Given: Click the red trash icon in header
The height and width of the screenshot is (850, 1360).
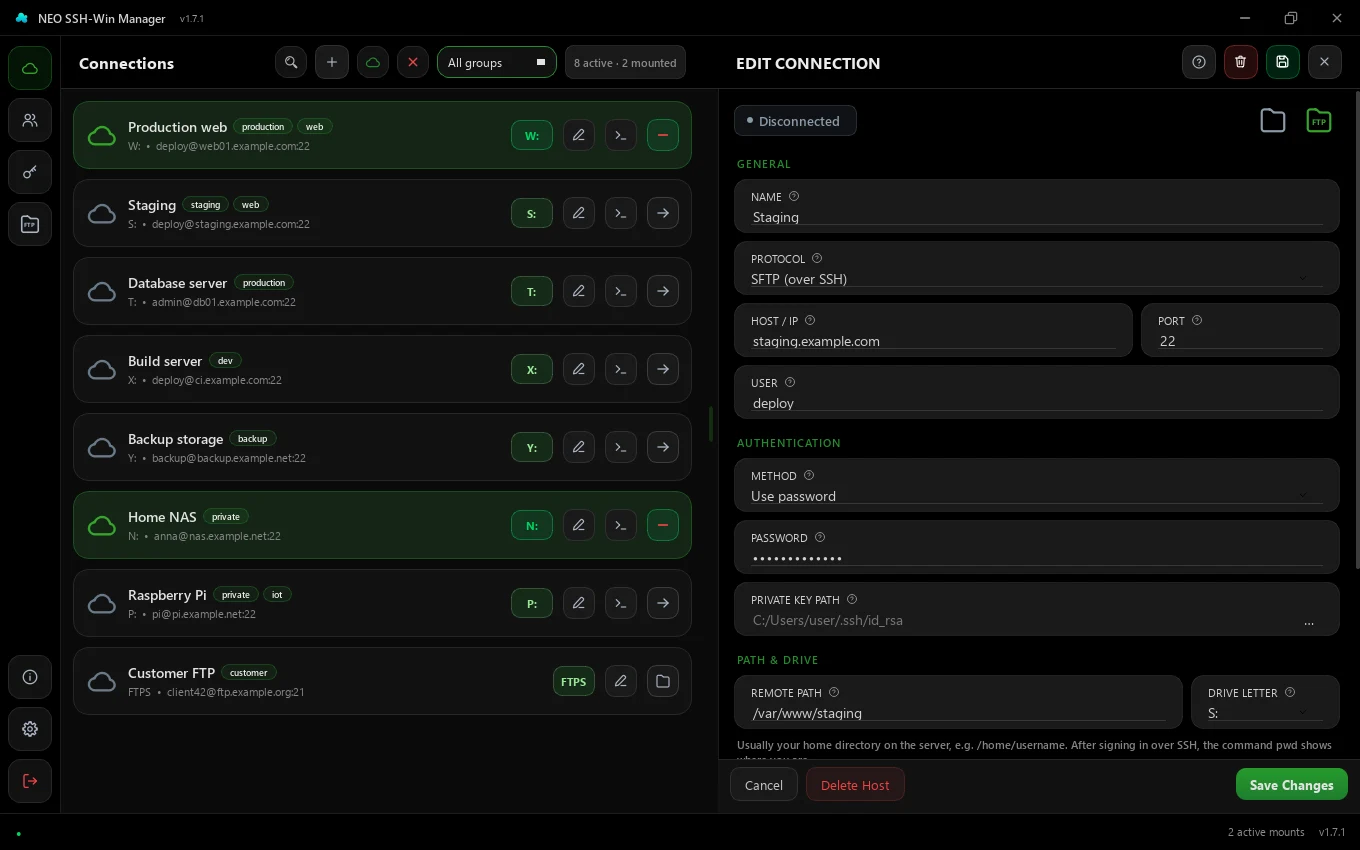Looking at the screenshot, I should click(1241, 62).
